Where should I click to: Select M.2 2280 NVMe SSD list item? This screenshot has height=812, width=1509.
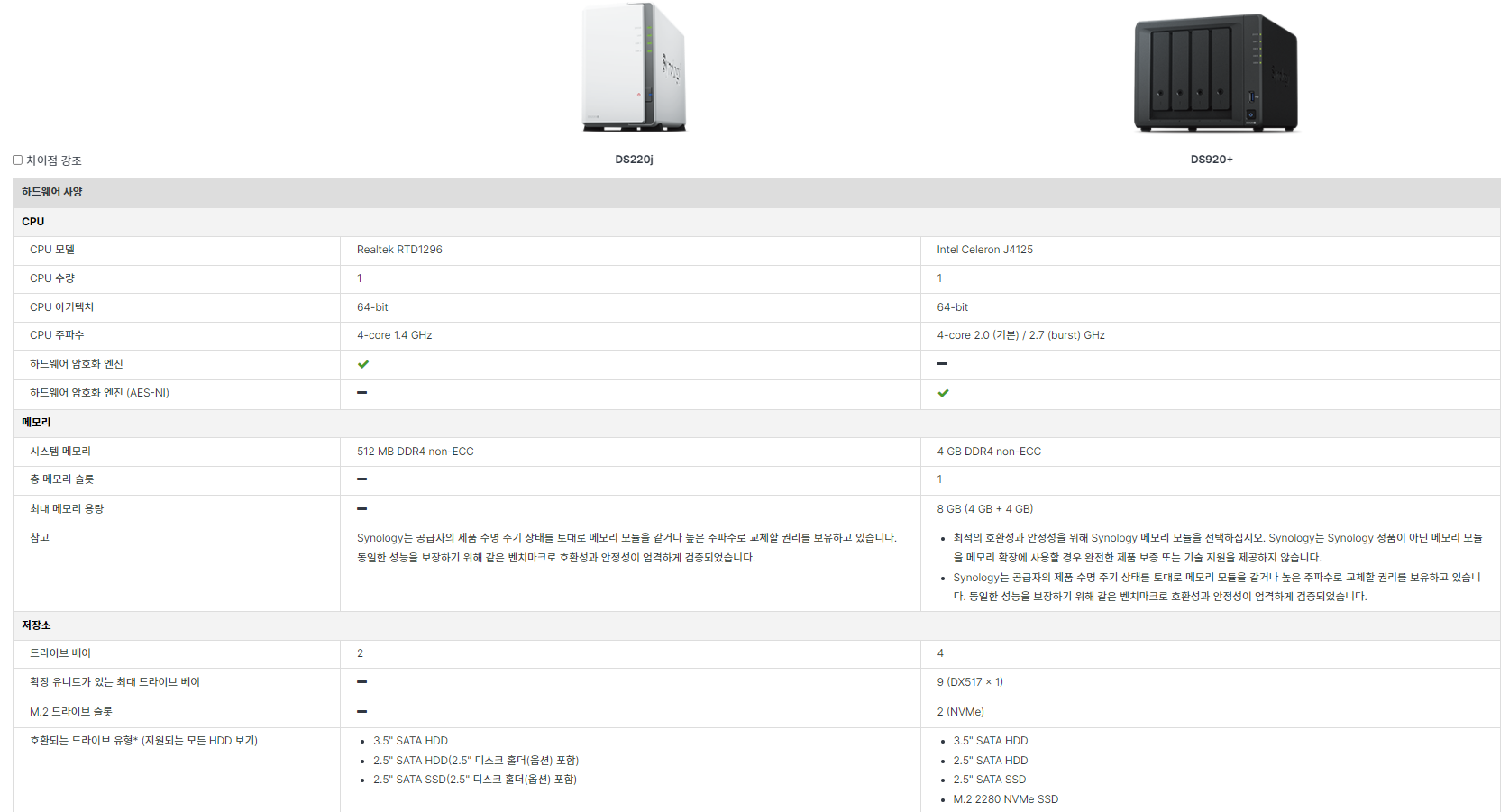(x=1006, y=799)
